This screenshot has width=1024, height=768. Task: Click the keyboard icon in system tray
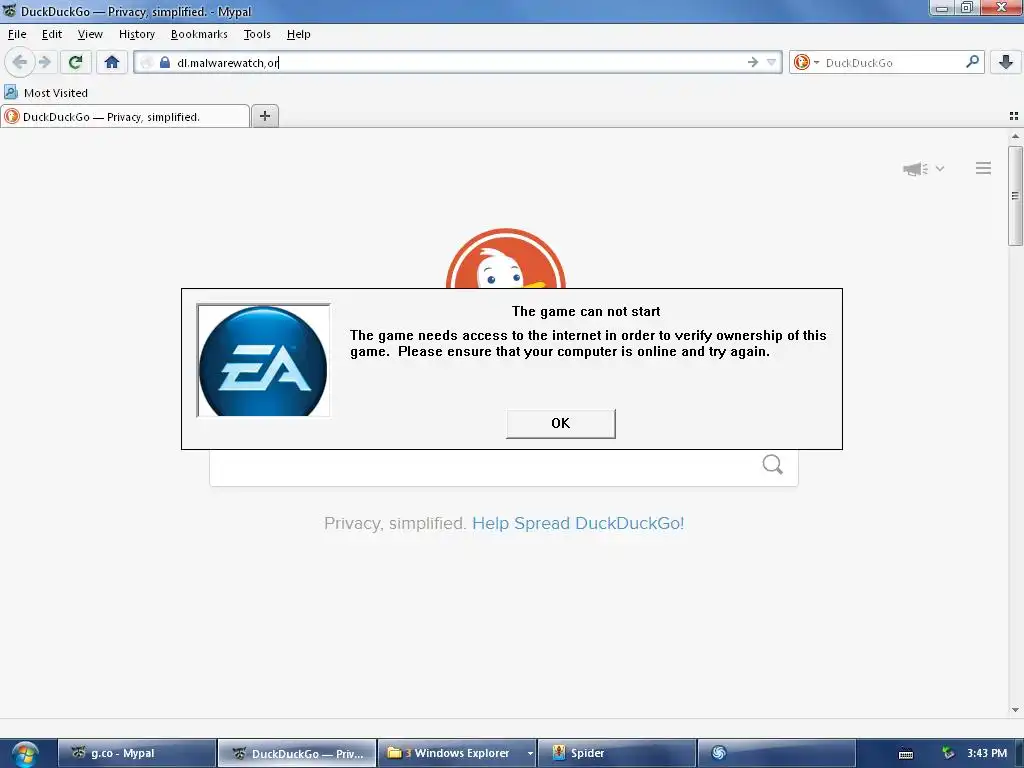click(x=906, y=754)
